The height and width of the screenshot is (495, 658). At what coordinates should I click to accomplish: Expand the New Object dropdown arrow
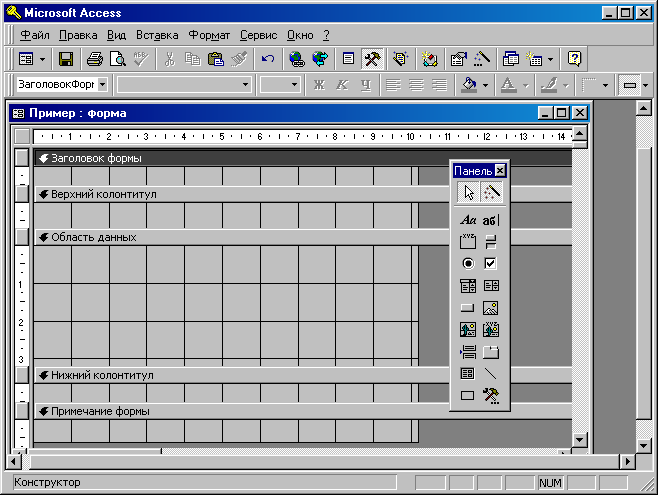pos(550,59)
